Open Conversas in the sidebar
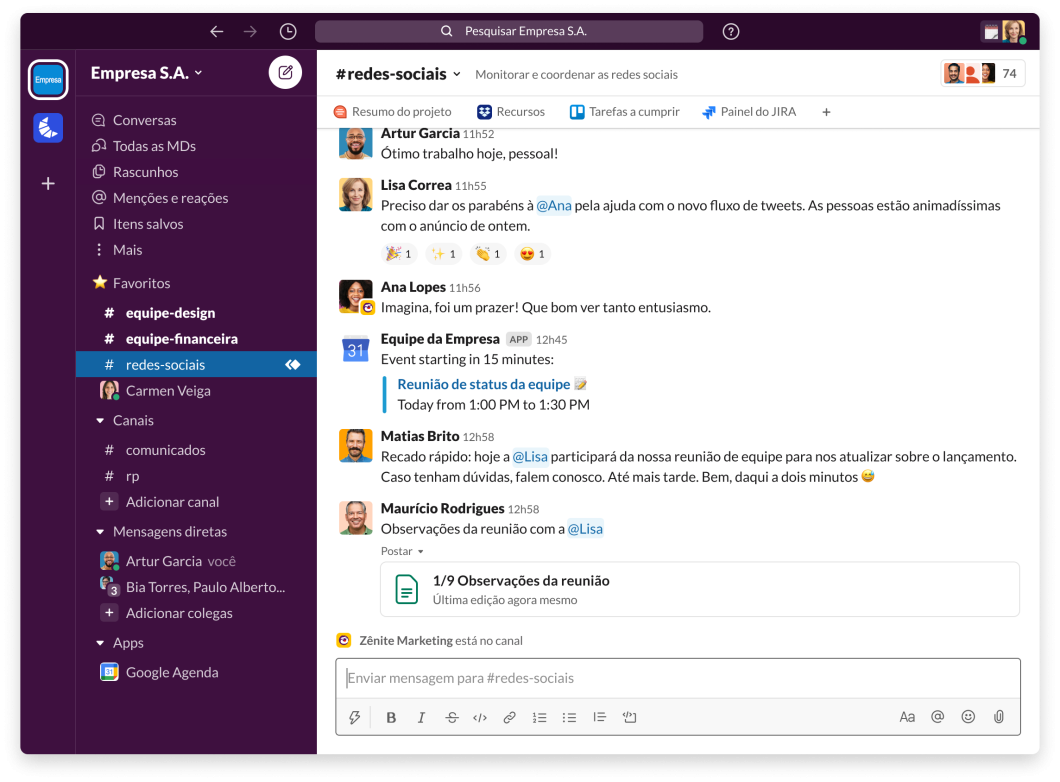1060x782 pixels. (134, 120)
